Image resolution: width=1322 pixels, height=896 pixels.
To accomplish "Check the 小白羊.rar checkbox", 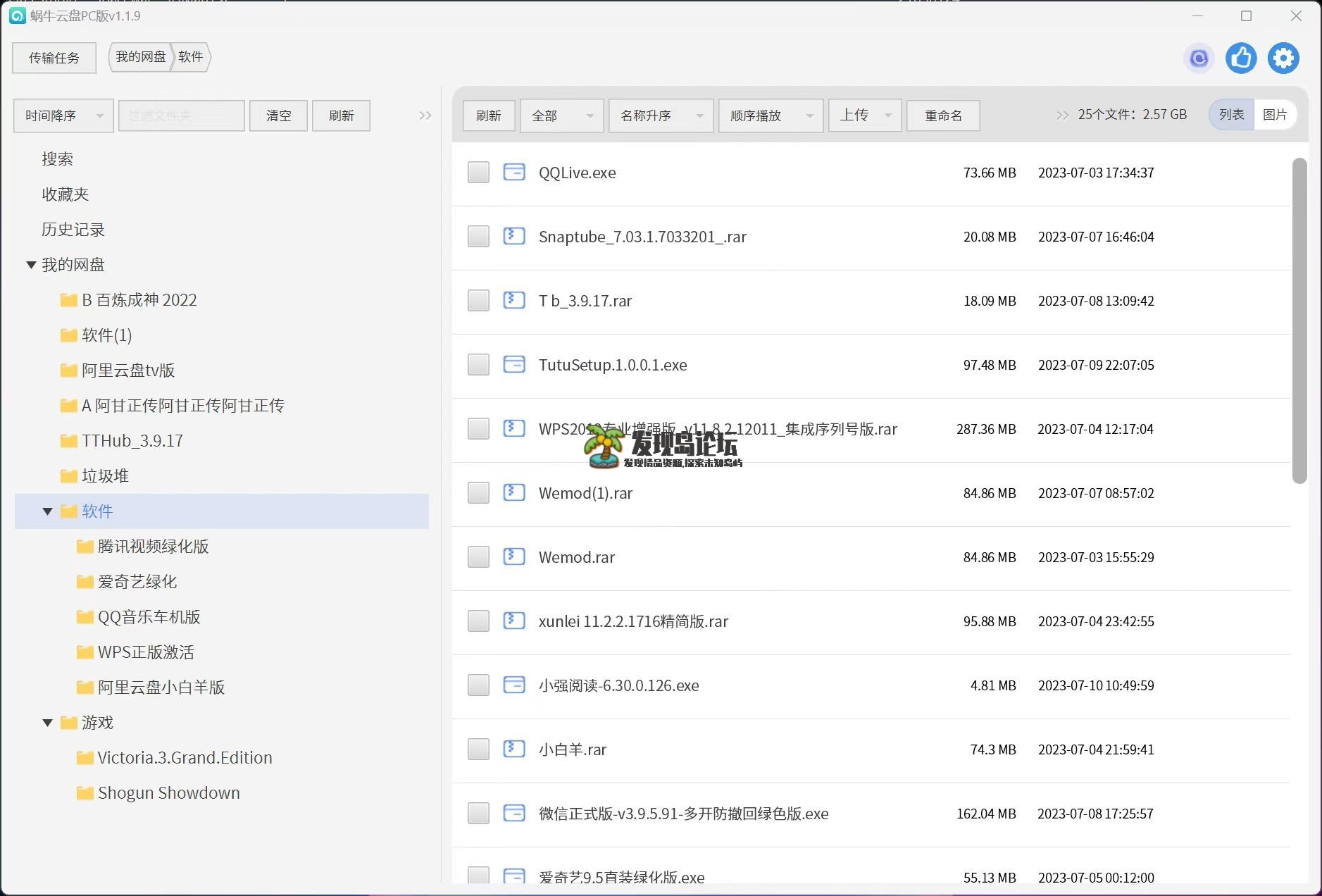I will coord(478,749).
